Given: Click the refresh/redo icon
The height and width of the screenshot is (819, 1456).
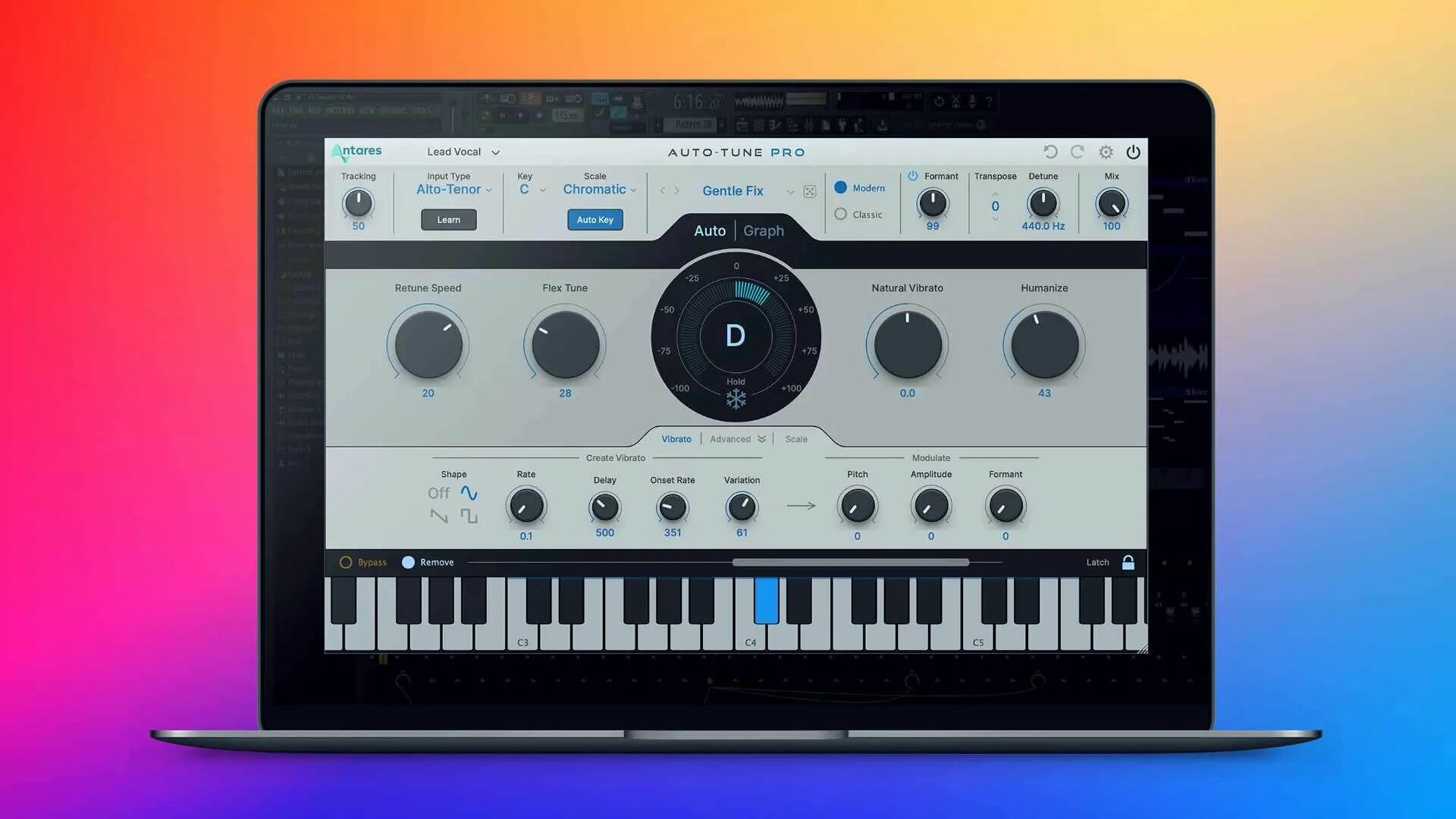Looking at the screenshot, I should [x=1078, y=151].
